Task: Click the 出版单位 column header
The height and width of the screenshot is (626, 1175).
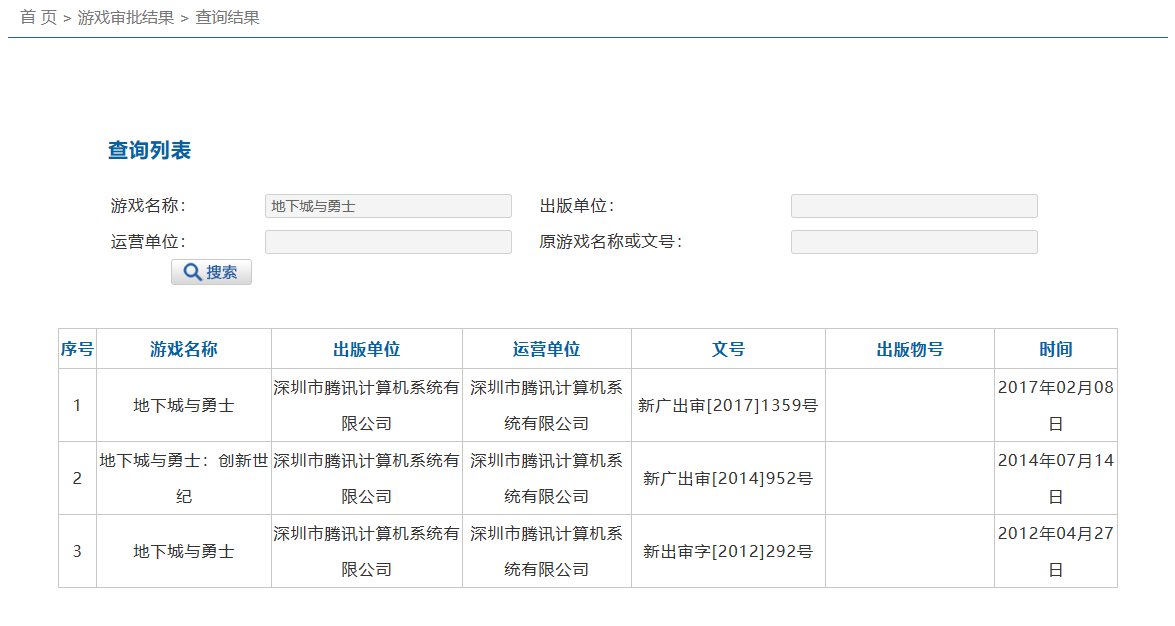Action: pos(366,349)
